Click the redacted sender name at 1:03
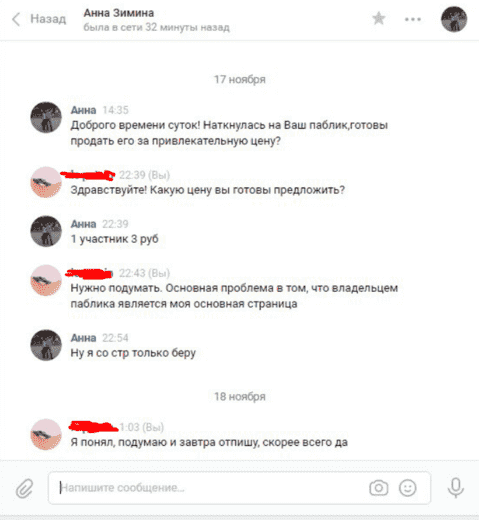This screenshot has height=520, width=479. click(x=94, y=427)
